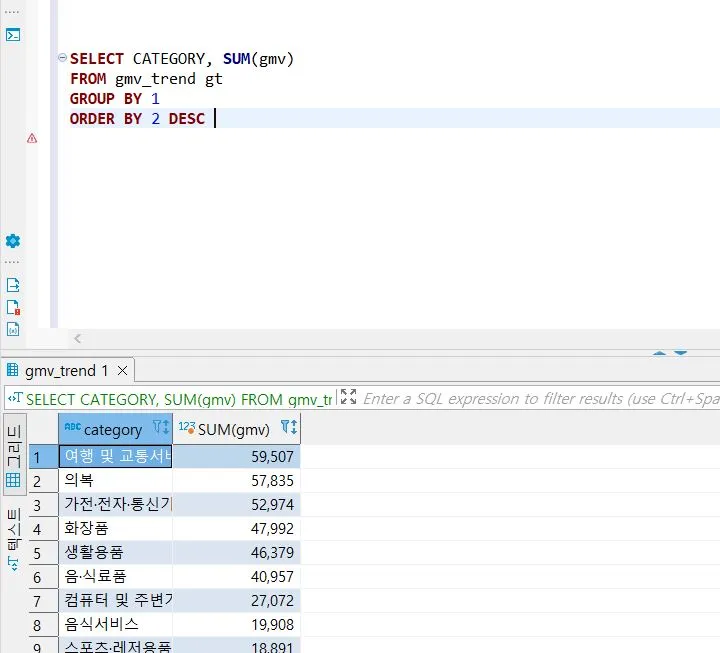This screenshot has width=720, height=653.
Task: Click the results panel minimize up arrow
Action: (x=659, y=353)
